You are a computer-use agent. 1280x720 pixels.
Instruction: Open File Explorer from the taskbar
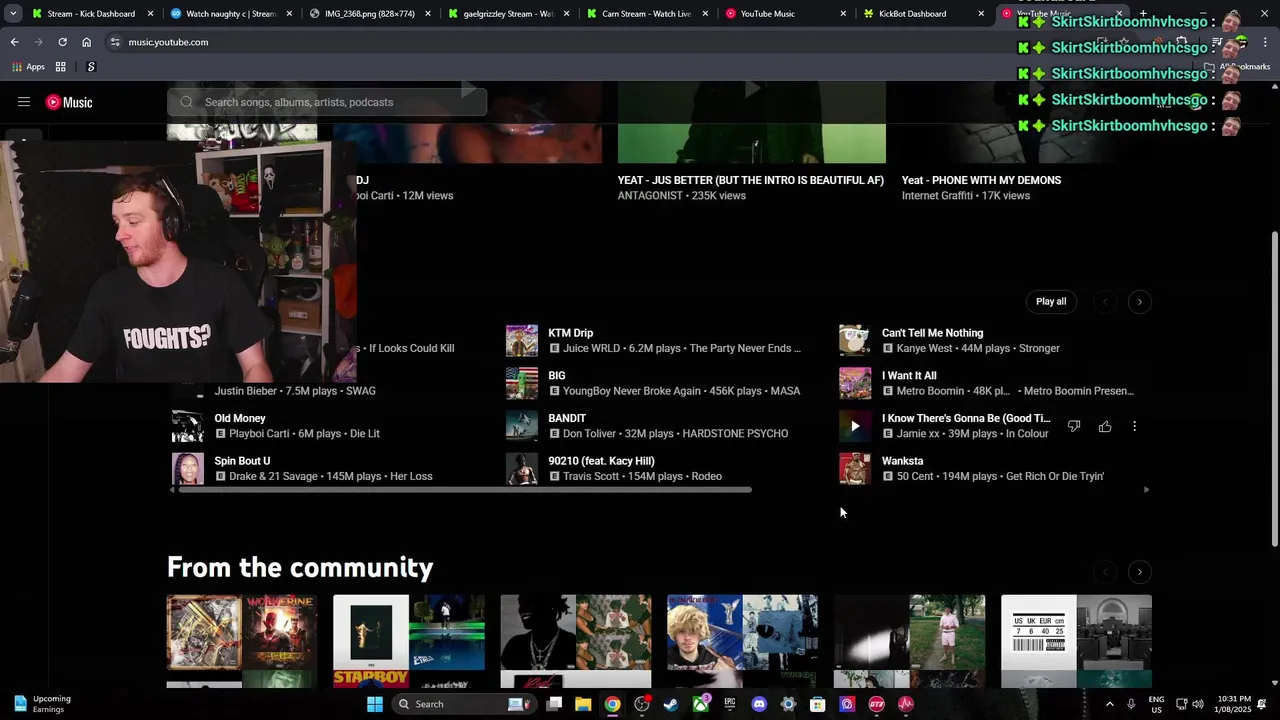(x=583, y=704)
